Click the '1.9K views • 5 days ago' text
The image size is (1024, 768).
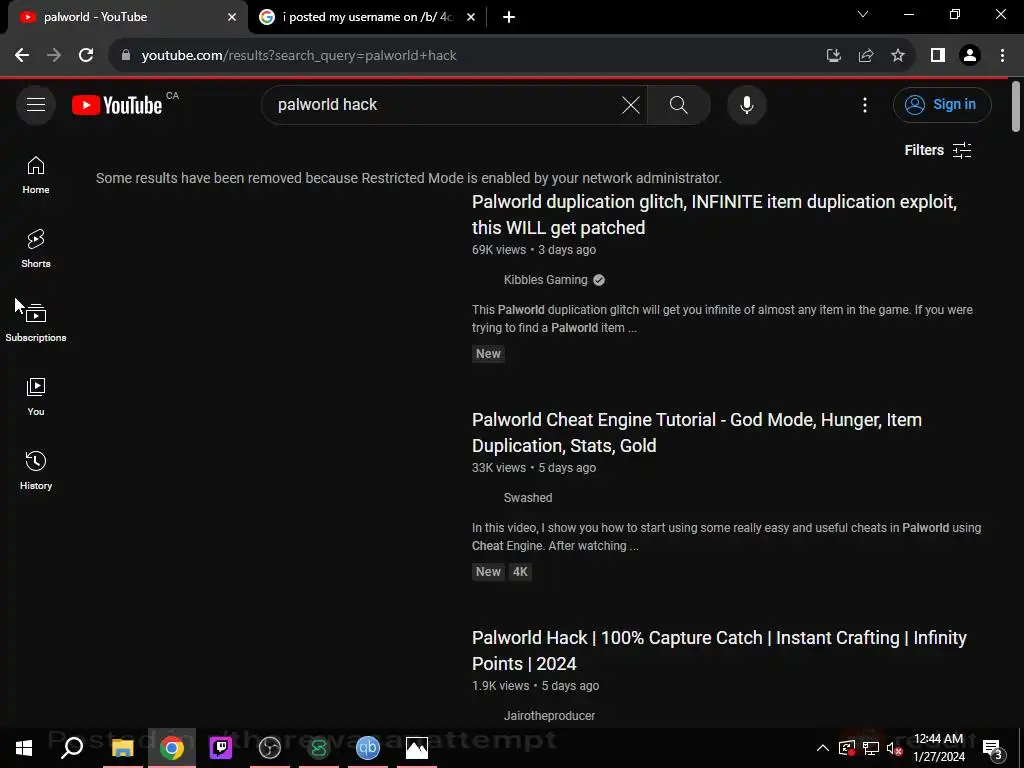point(536,686)
